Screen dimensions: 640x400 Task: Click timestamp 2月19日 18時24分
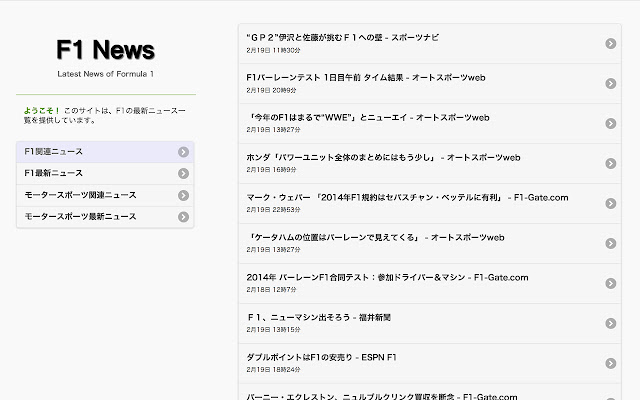pos(273,369)
